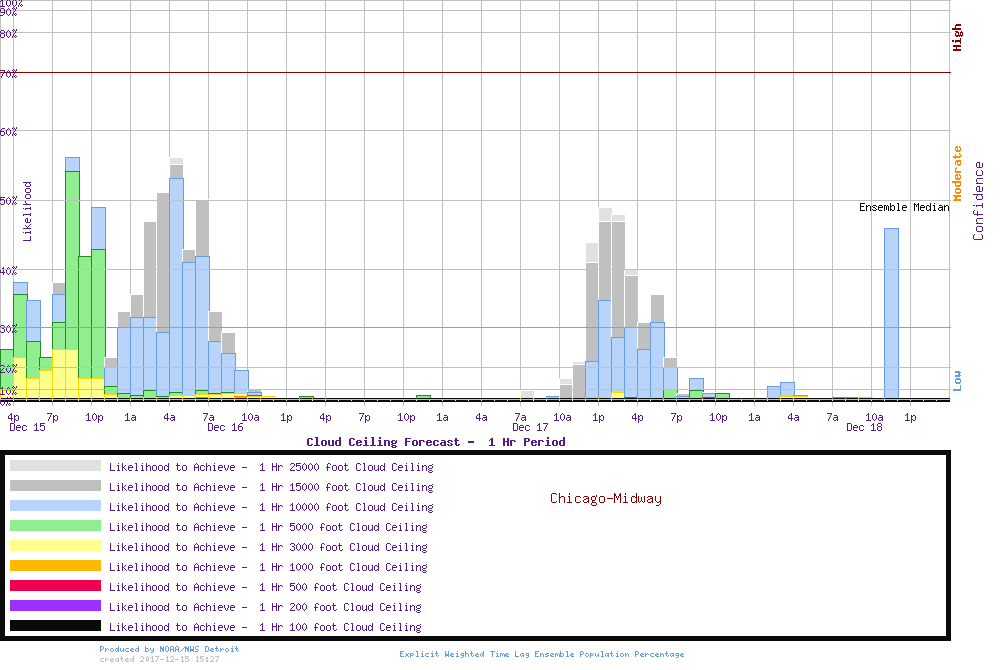Screen dimensions: 1000x670
Task: Select the Dec 16 date axis label
Action: pos(225,428)
